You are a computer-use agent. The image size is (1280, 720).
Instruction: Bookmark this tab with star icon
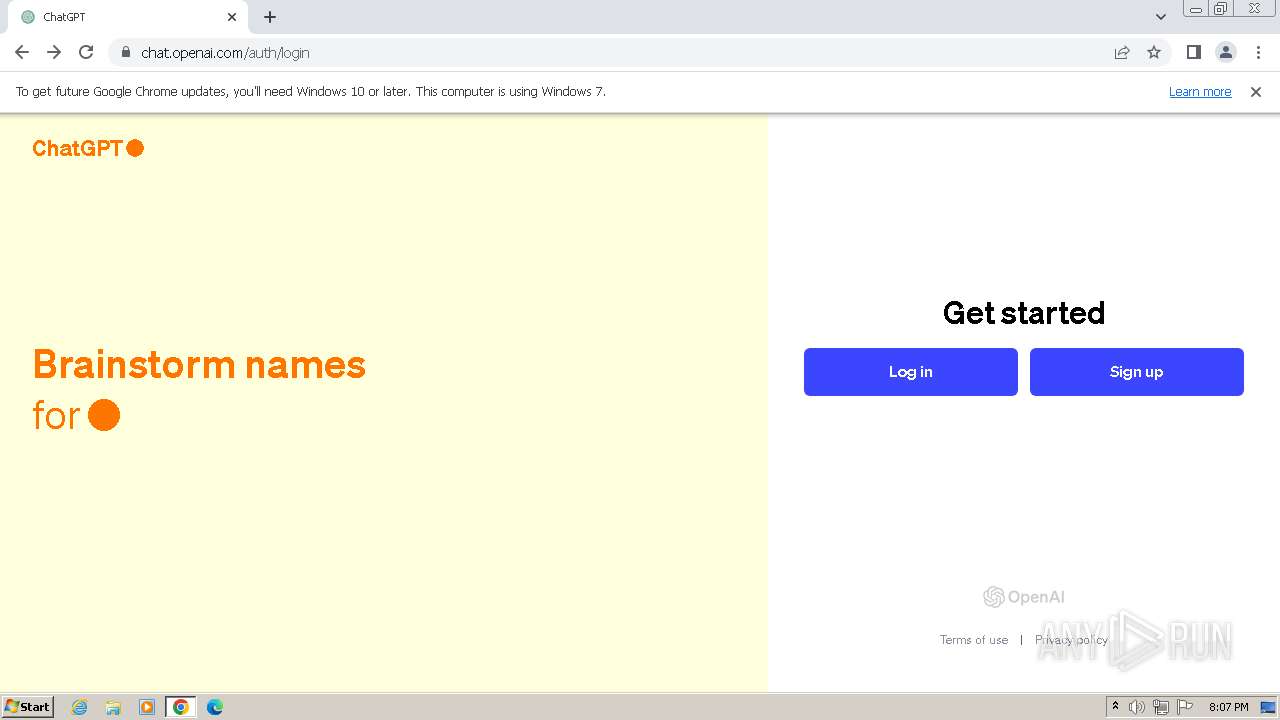tap(1154, 53)
